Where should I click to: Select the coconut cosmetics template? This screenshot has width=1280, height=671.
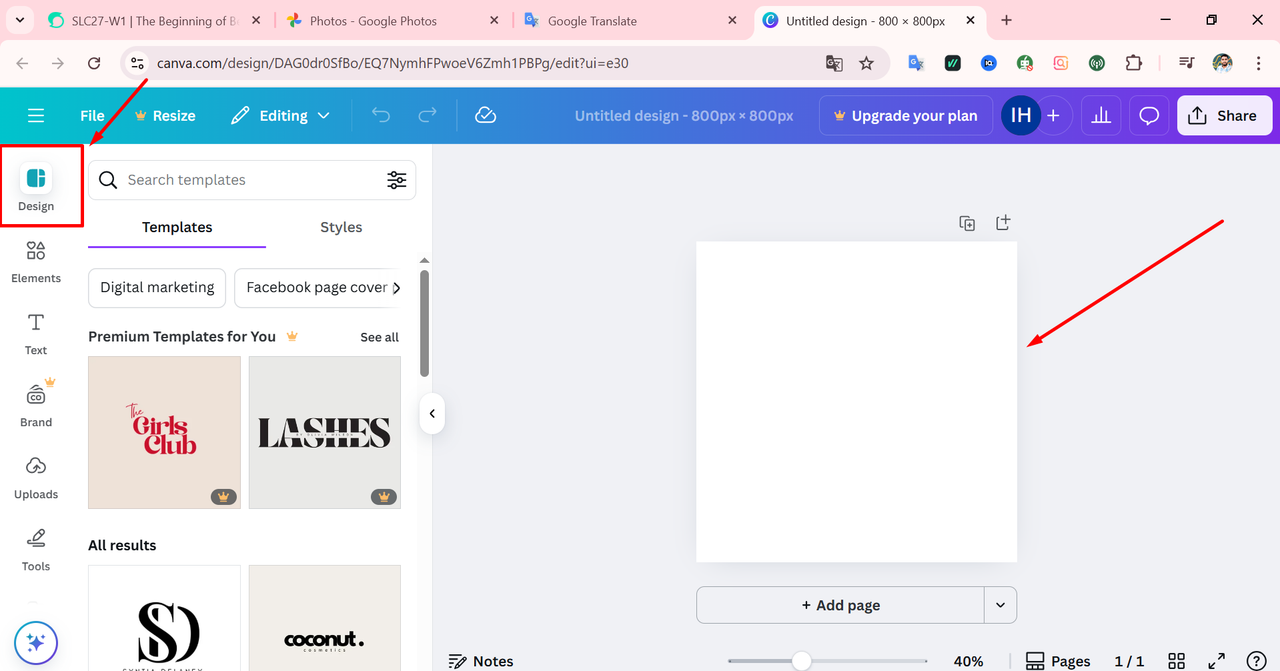point(325,618)
